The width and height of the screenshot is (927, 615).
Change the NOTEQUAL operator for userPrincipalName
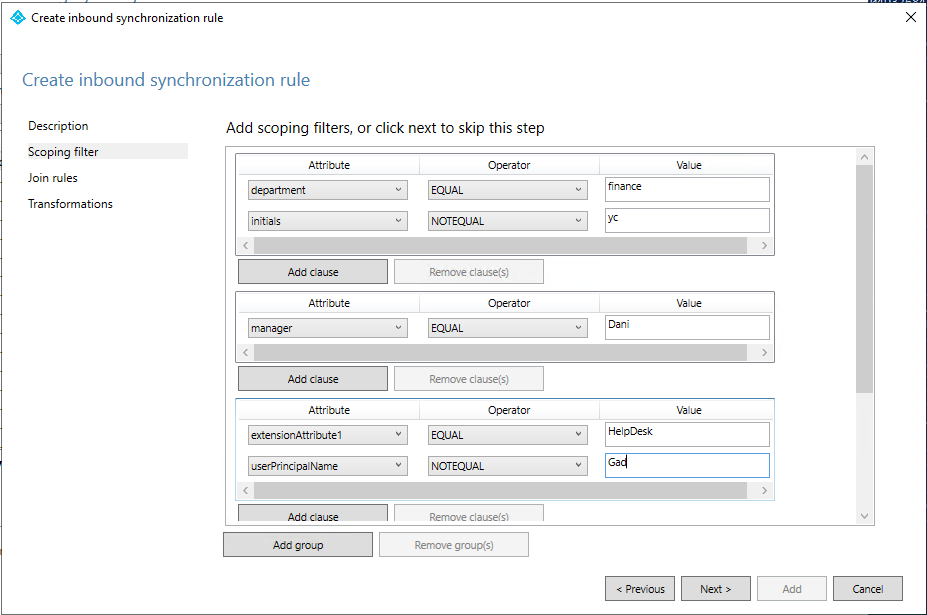point(508,465)
